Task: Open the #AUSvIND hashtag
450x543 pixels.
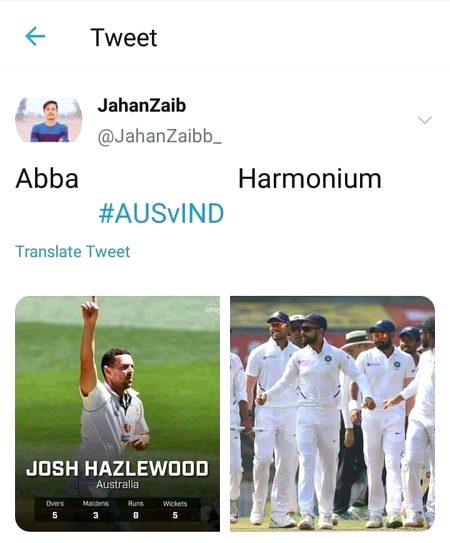Action: (x=161, y=213)
